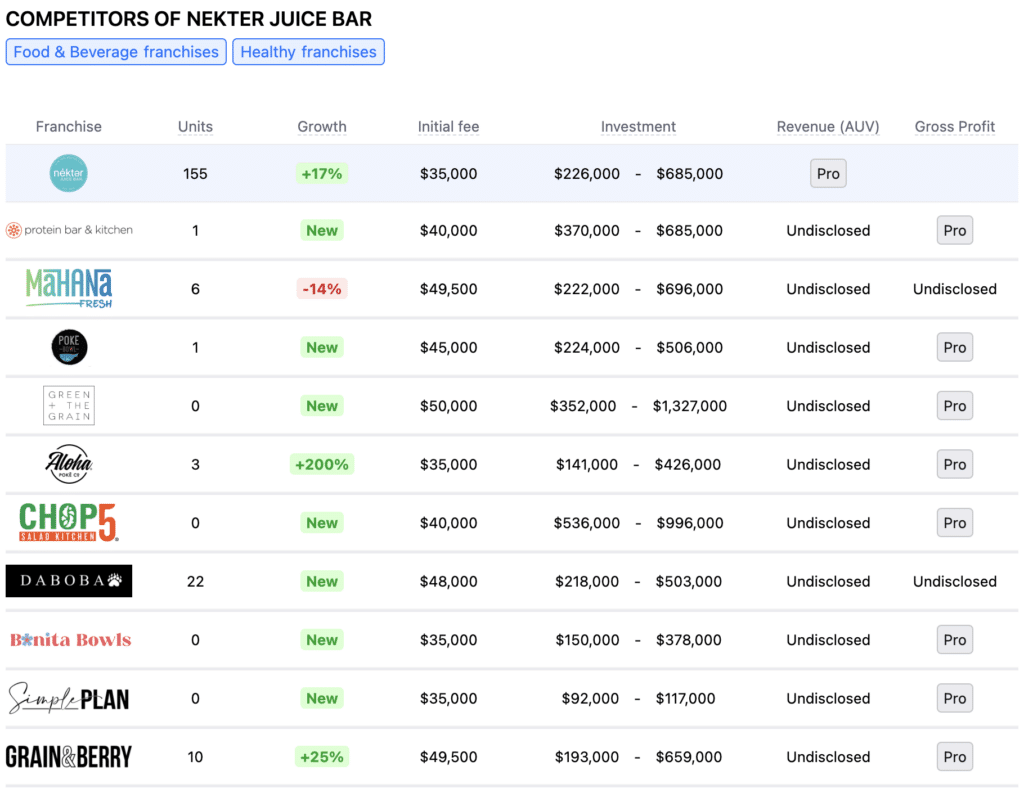Select the Aloha Poke Co logo

point(69,464)
